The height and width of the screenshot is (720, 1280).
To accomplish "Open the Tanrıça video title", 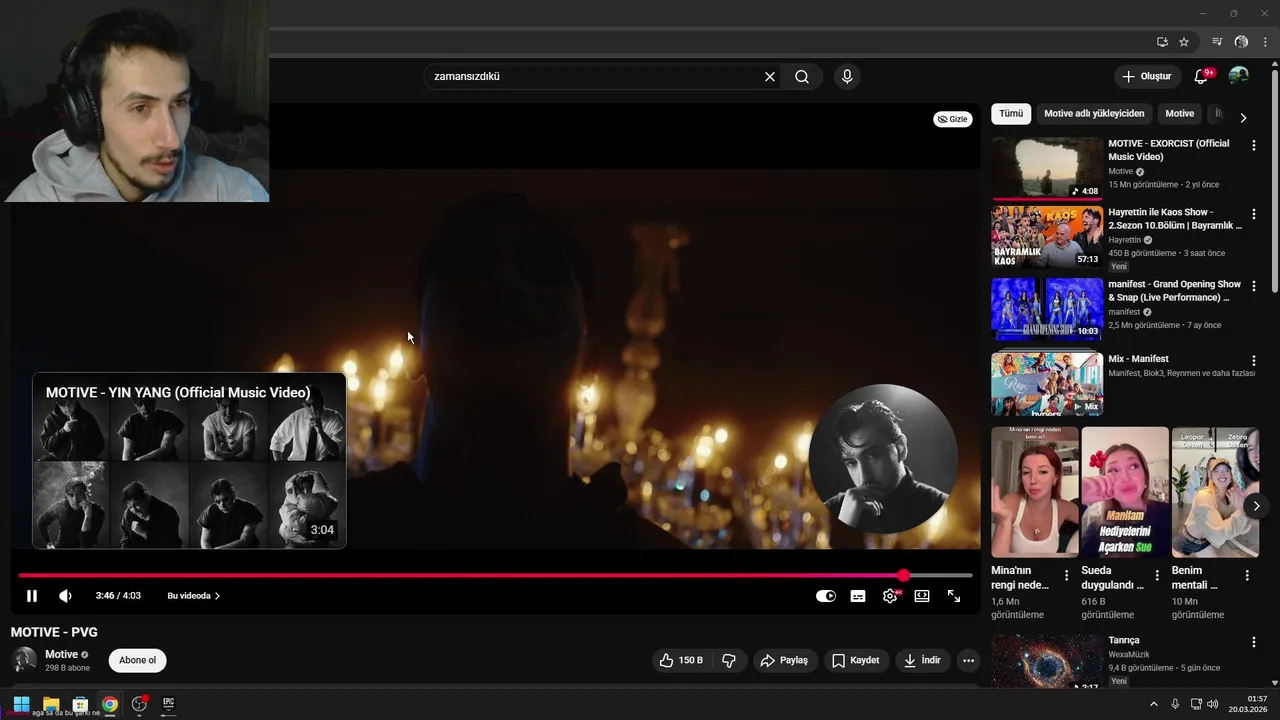I will 1124,640.
